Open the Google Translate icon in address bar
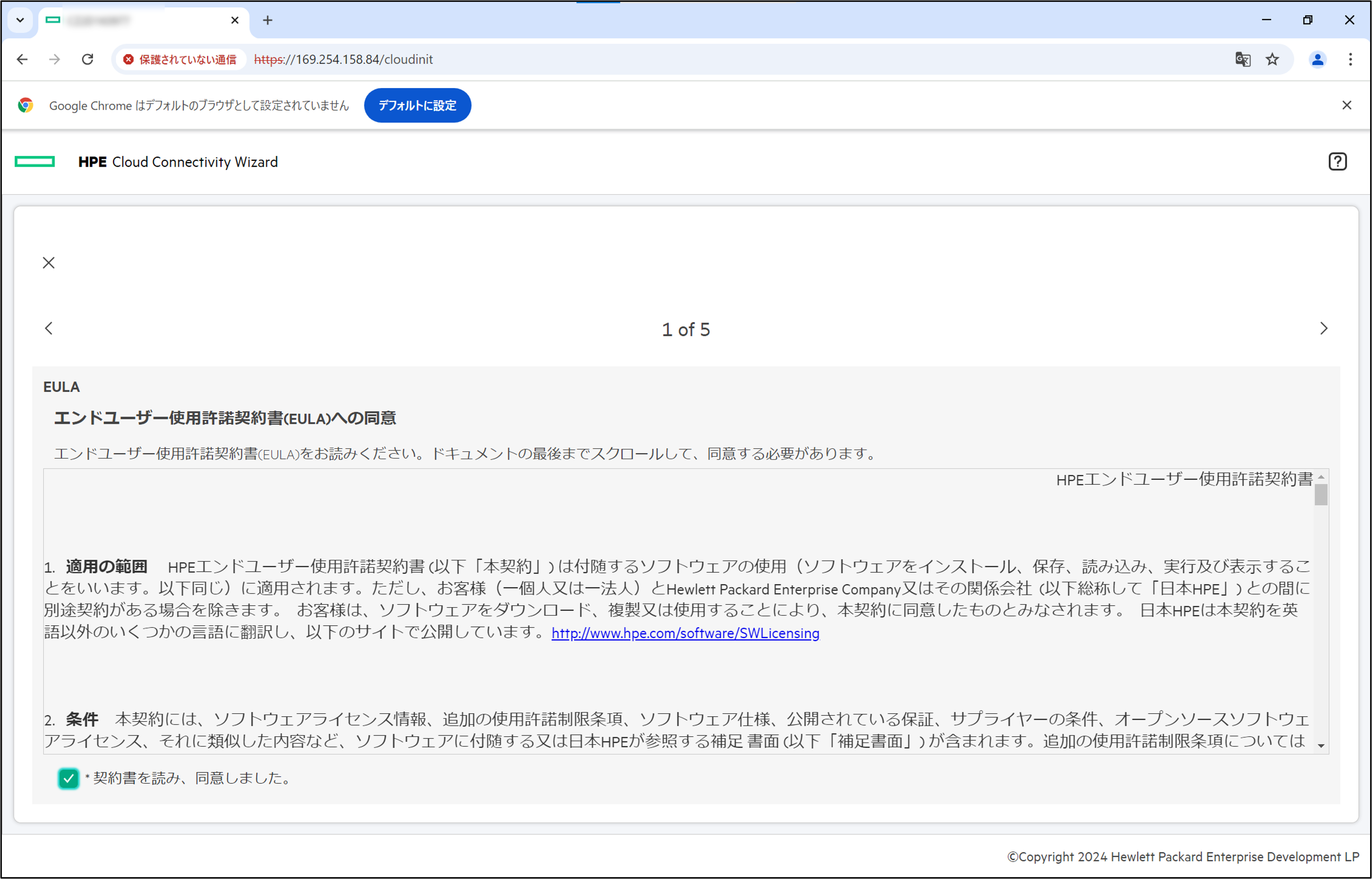The width and height of the screenshot is (1372, 879). (1242, 59)
